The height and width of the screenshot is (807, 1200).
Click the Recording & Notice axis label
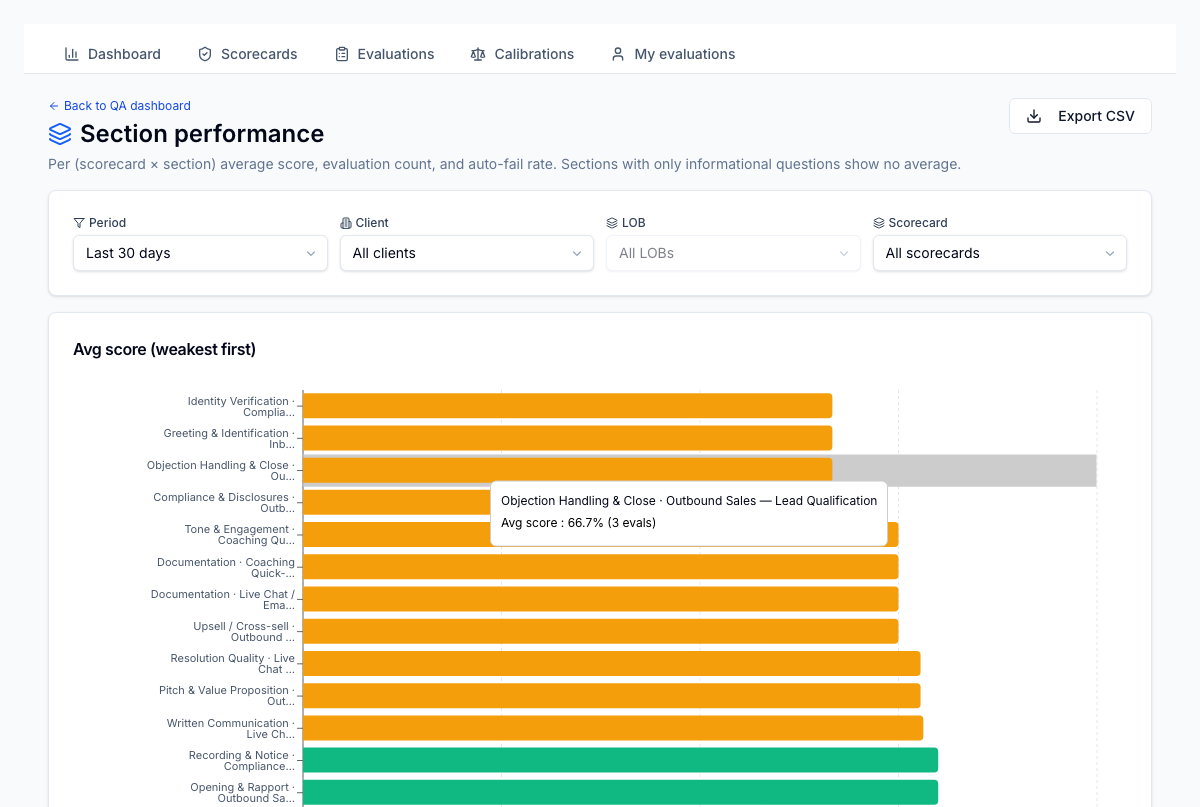point(242,761)
